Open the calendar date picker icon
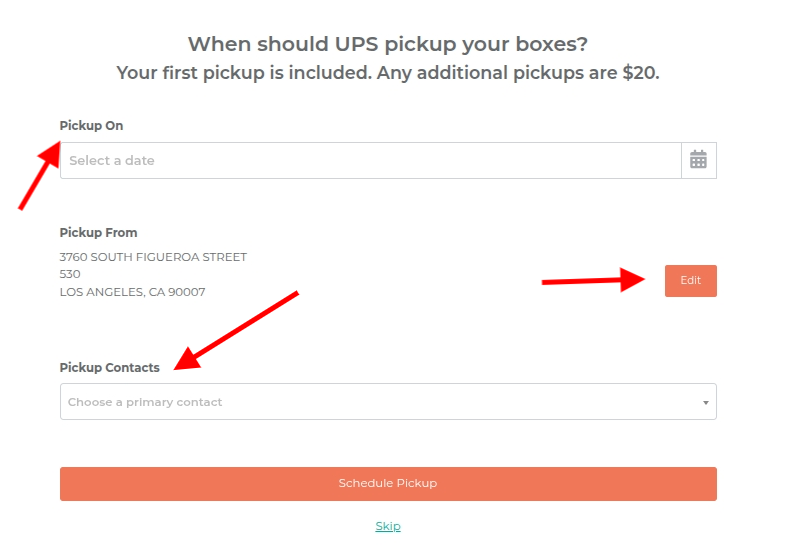 tap(699, 160)
